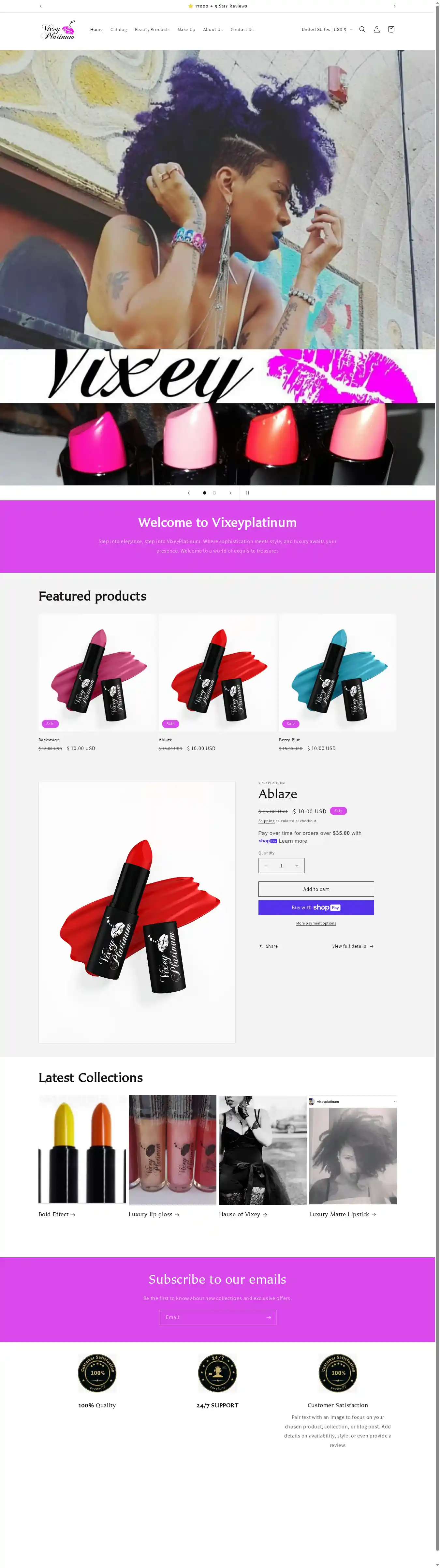The height and width of the screenshot is (1568, 440).
Task: Show next announcement in top bar
Action: [x=394, y=6]
